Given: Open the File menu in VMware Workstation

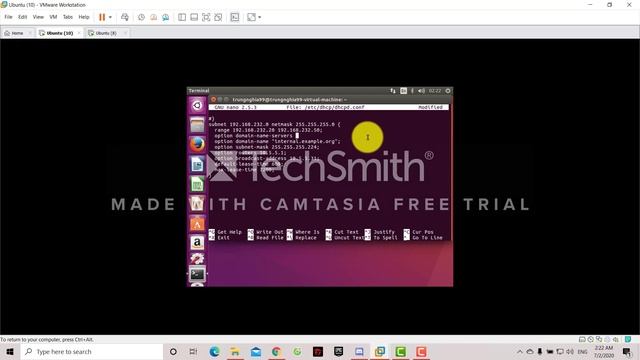Looking at the screenshot, I should pos(8,17).
